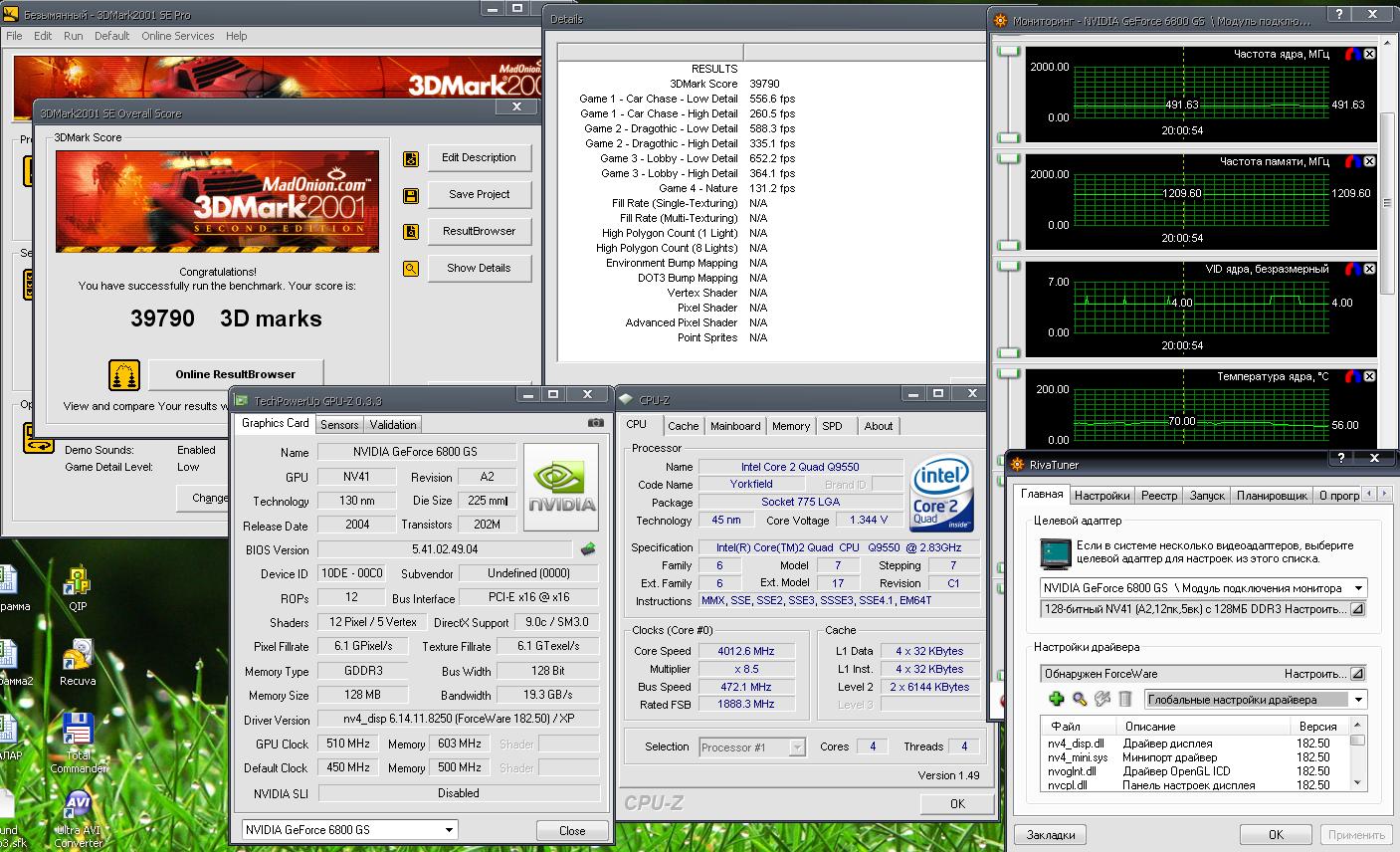Click the target adapter monitor icon in RivaTuner
Screen dimensions: 1400x852
(x=1055, y=553)
